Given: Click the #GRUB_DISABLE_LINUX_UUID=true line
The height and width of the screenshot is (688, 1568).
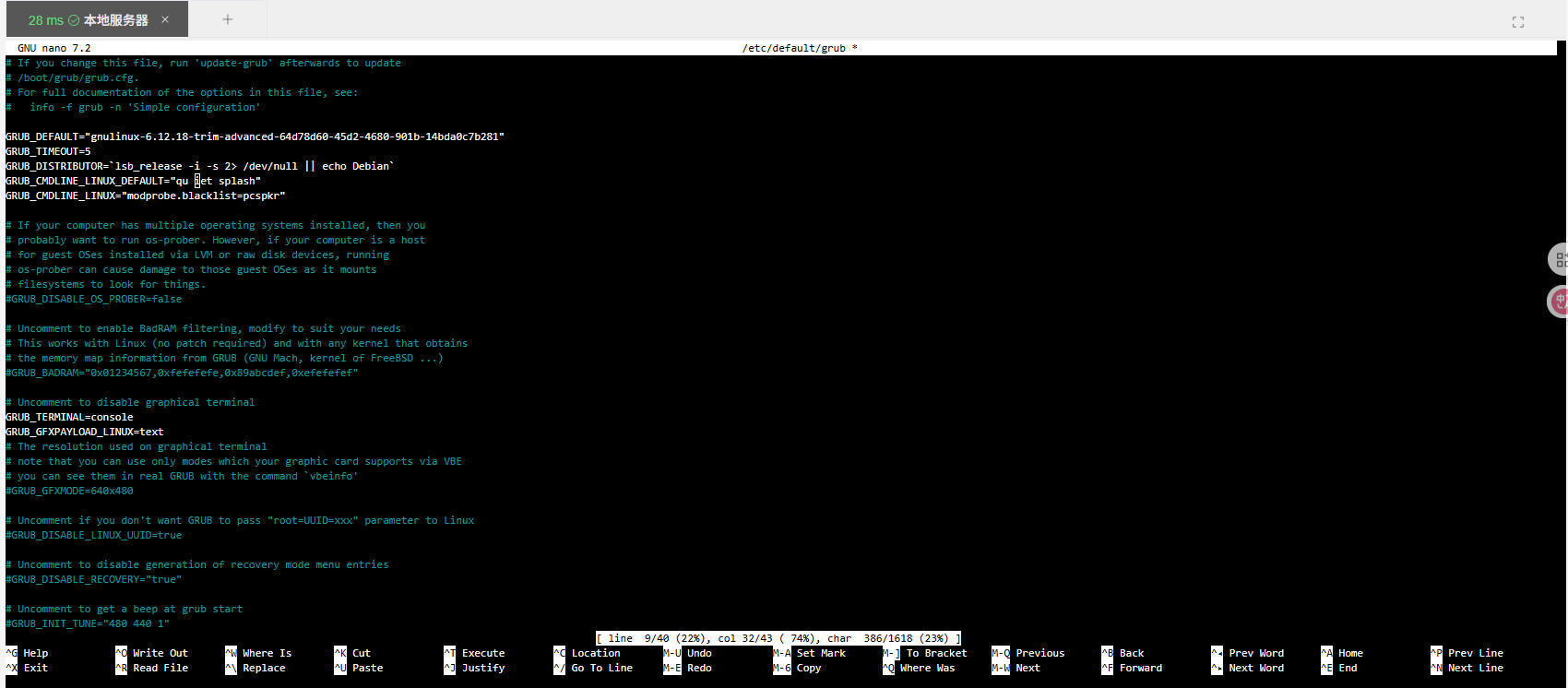Looking at the screenshot, I should pyautogui.click(x=94, y=535).
